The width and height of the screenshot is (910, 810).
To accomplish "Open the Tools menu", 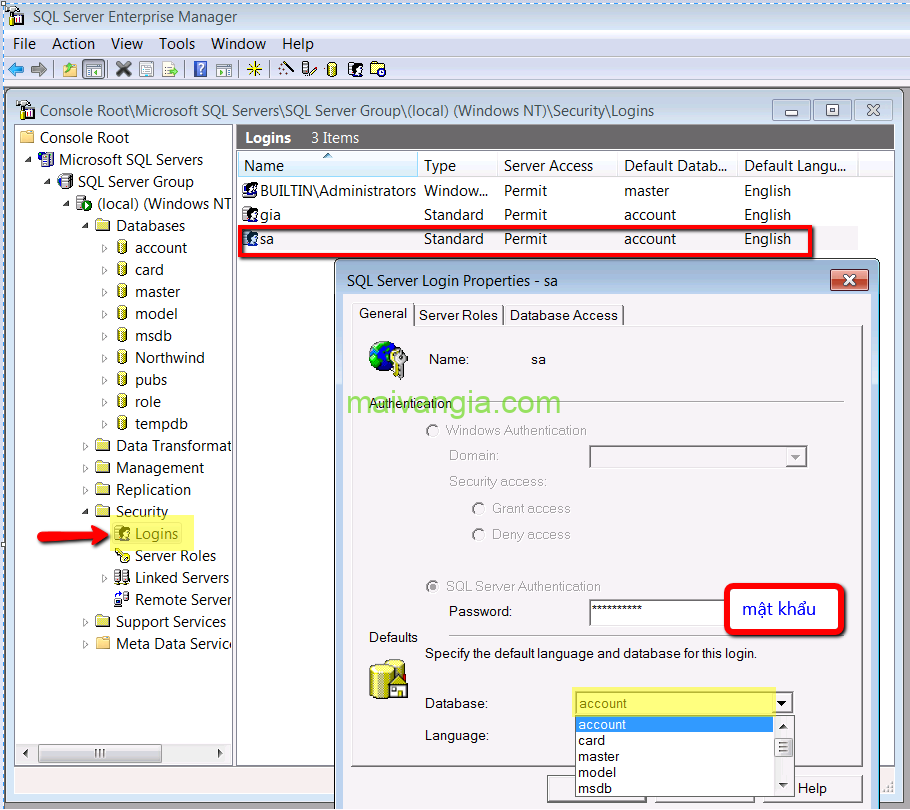I will (177, 44).
